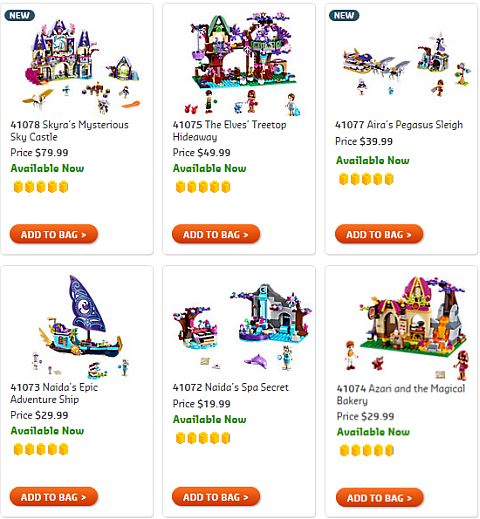Add Aira's Pegasus Sleigh to bag
480x519 pixels.
[379, 234]
